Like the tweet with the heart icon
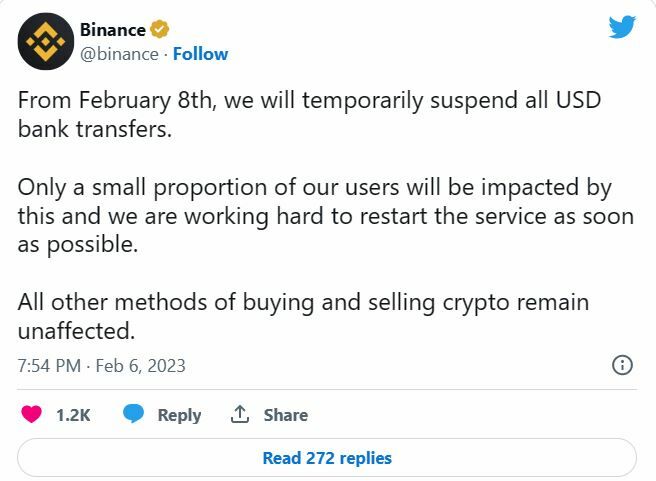The width and height of the screenshot is (656, 481). pos(32,414)
